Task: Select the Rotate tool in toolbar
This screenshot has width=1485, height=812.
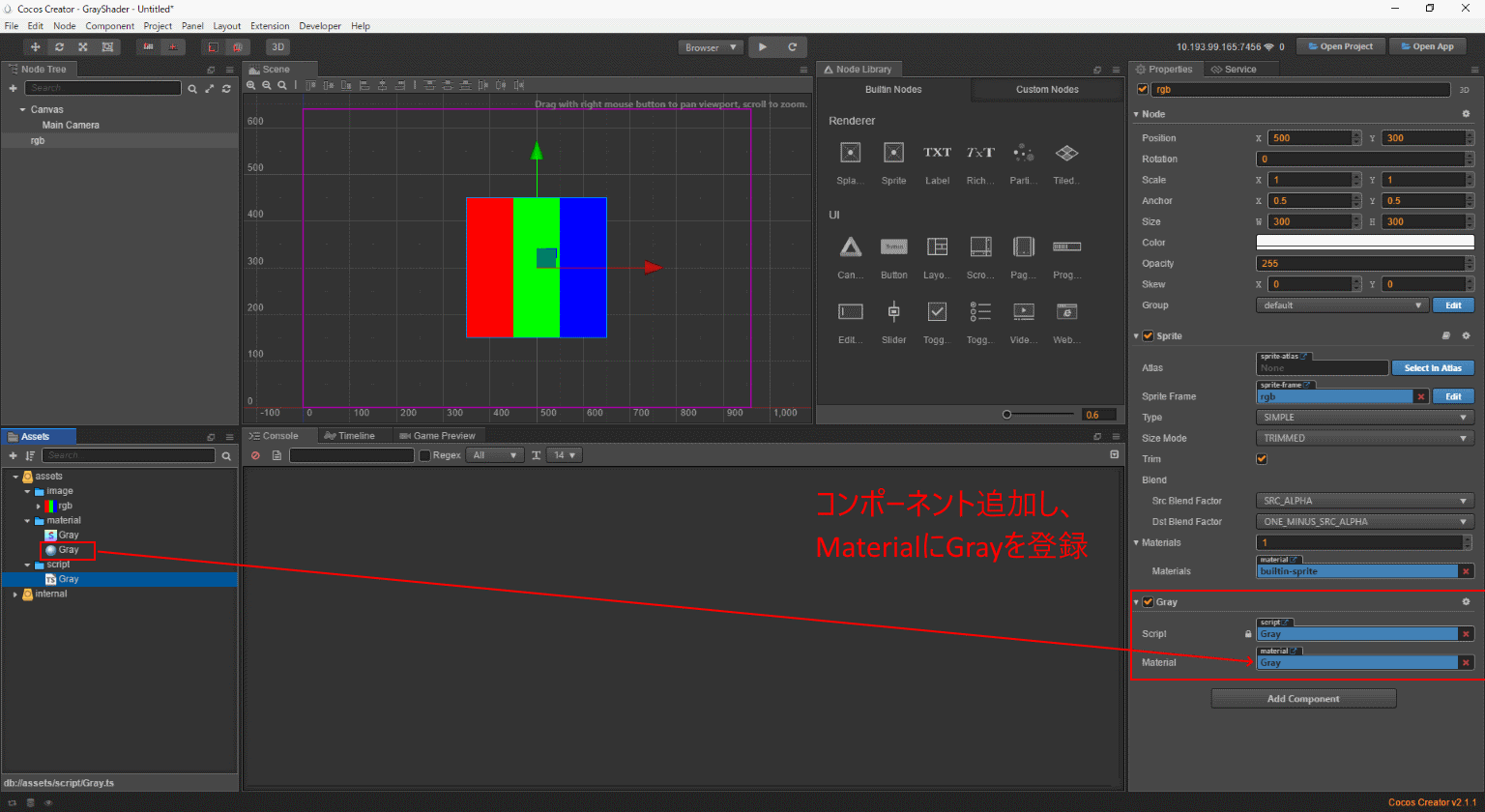Action: tap(60, 46)
